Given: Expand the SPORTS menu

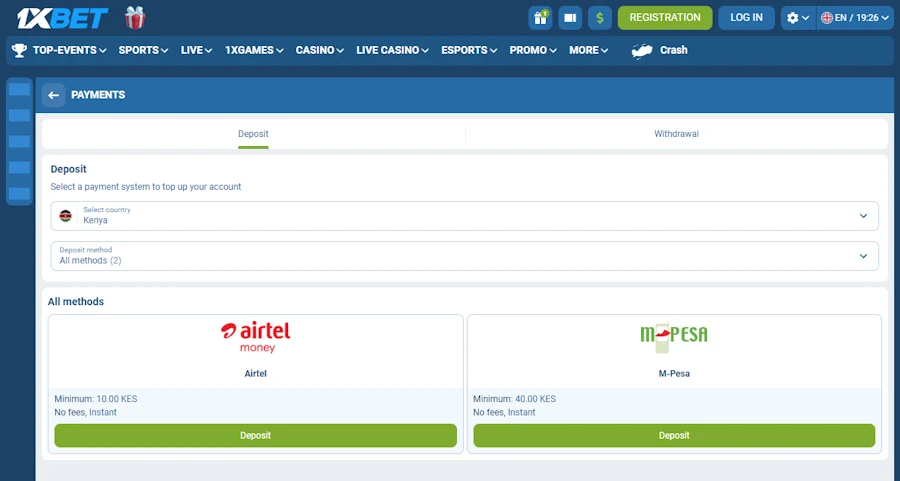Looking at the screenshot, I should (x=143, y=51).
